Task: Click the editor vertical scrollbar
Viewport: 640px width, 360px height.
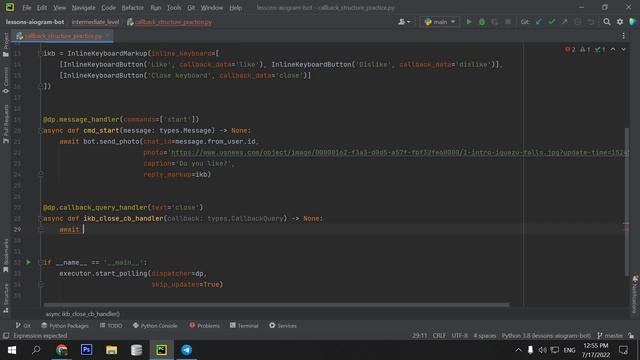Action: coord(627,202)
